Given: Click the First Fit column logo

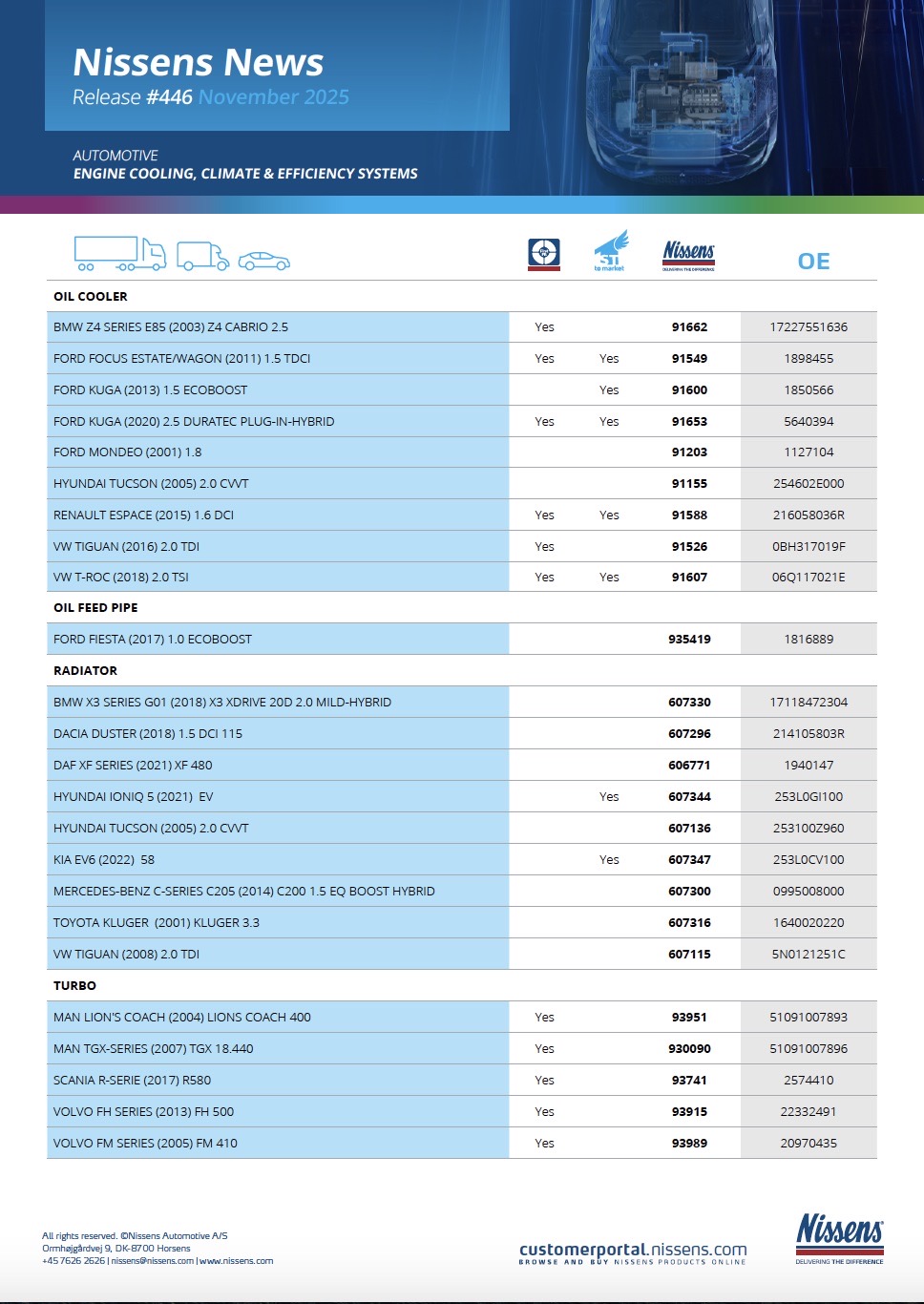Looking at the screenshot, I should point(544,254).
